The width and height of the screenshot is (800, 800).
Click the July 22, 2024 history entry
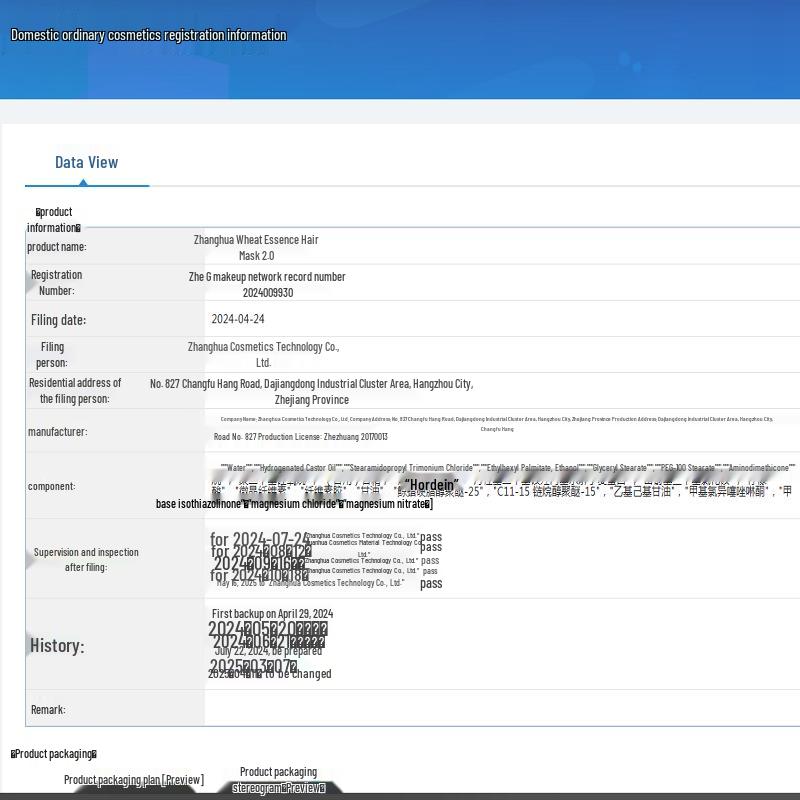point(268,650)
